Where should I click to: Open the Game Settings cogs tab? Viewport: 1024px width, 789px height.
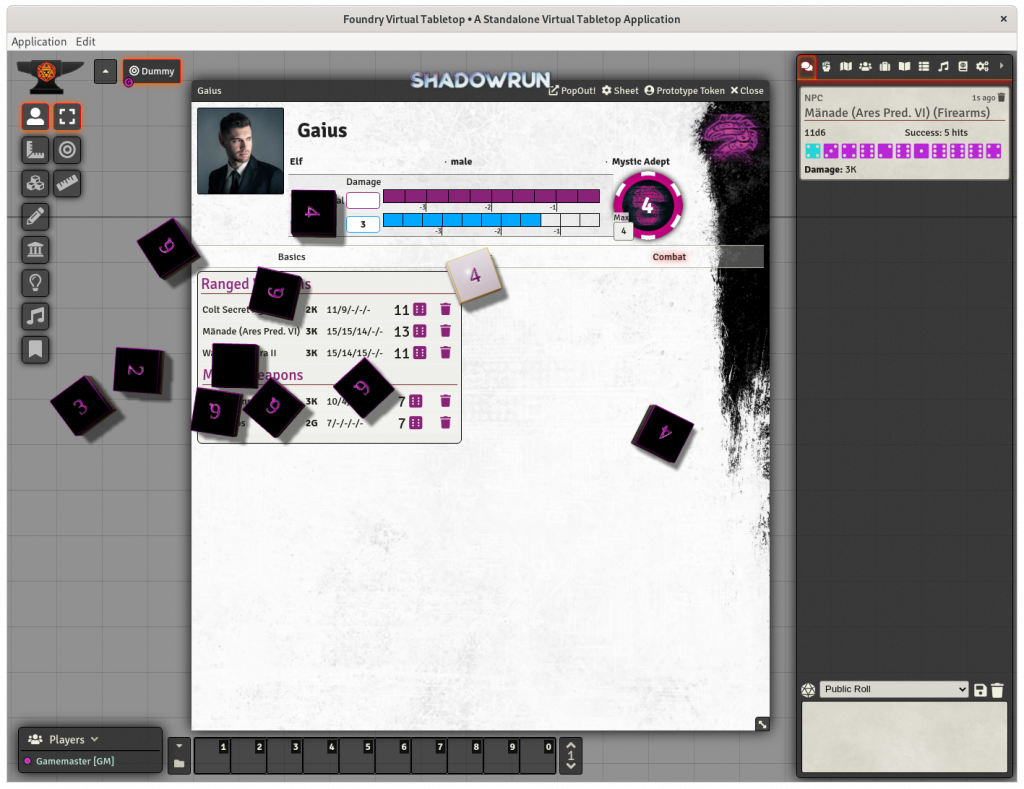[982, 67]
